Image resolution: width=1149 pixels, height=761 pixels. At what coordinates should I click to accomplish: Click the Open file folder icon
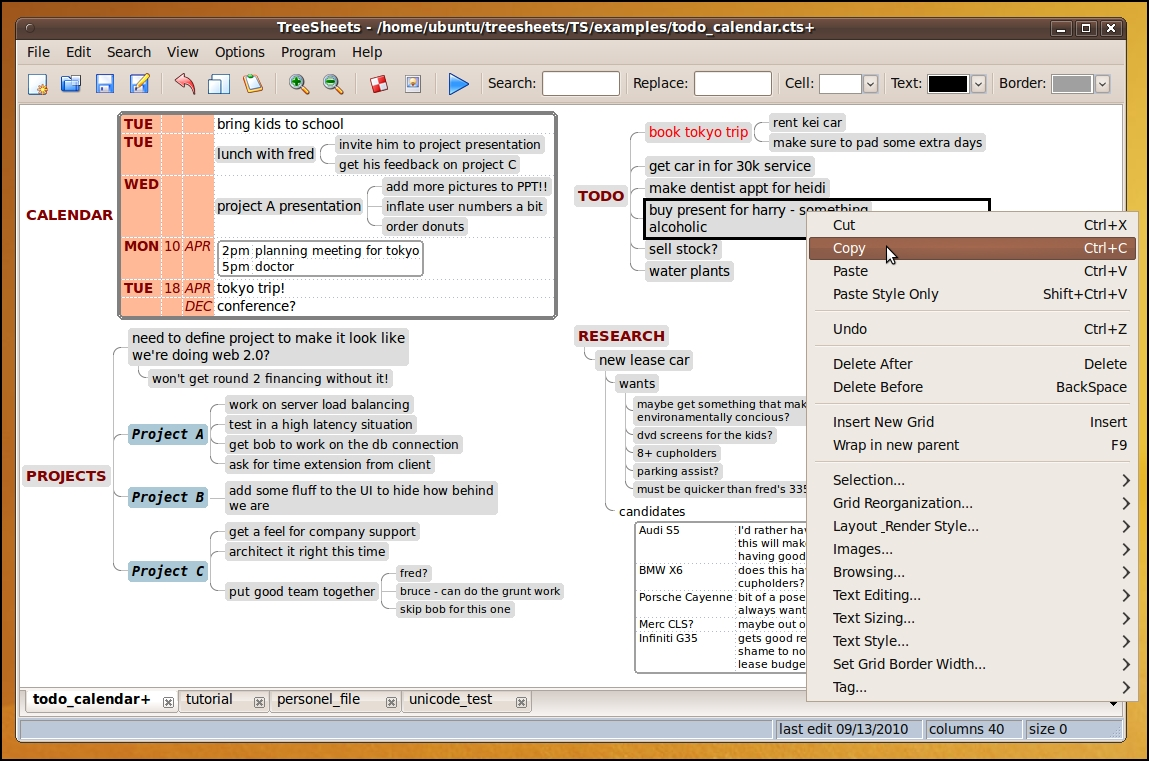point(71,84)
